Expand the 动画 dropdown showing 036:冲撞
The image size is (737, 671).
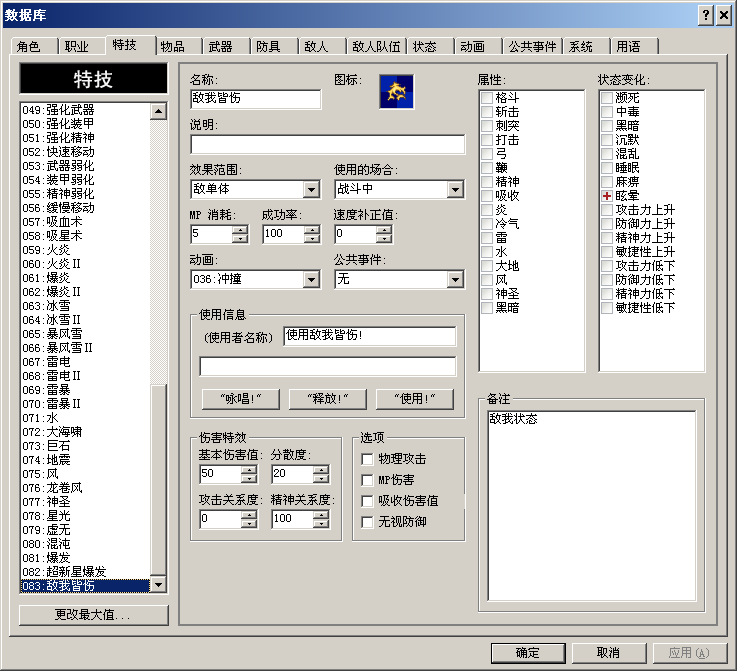click(311, 280)
